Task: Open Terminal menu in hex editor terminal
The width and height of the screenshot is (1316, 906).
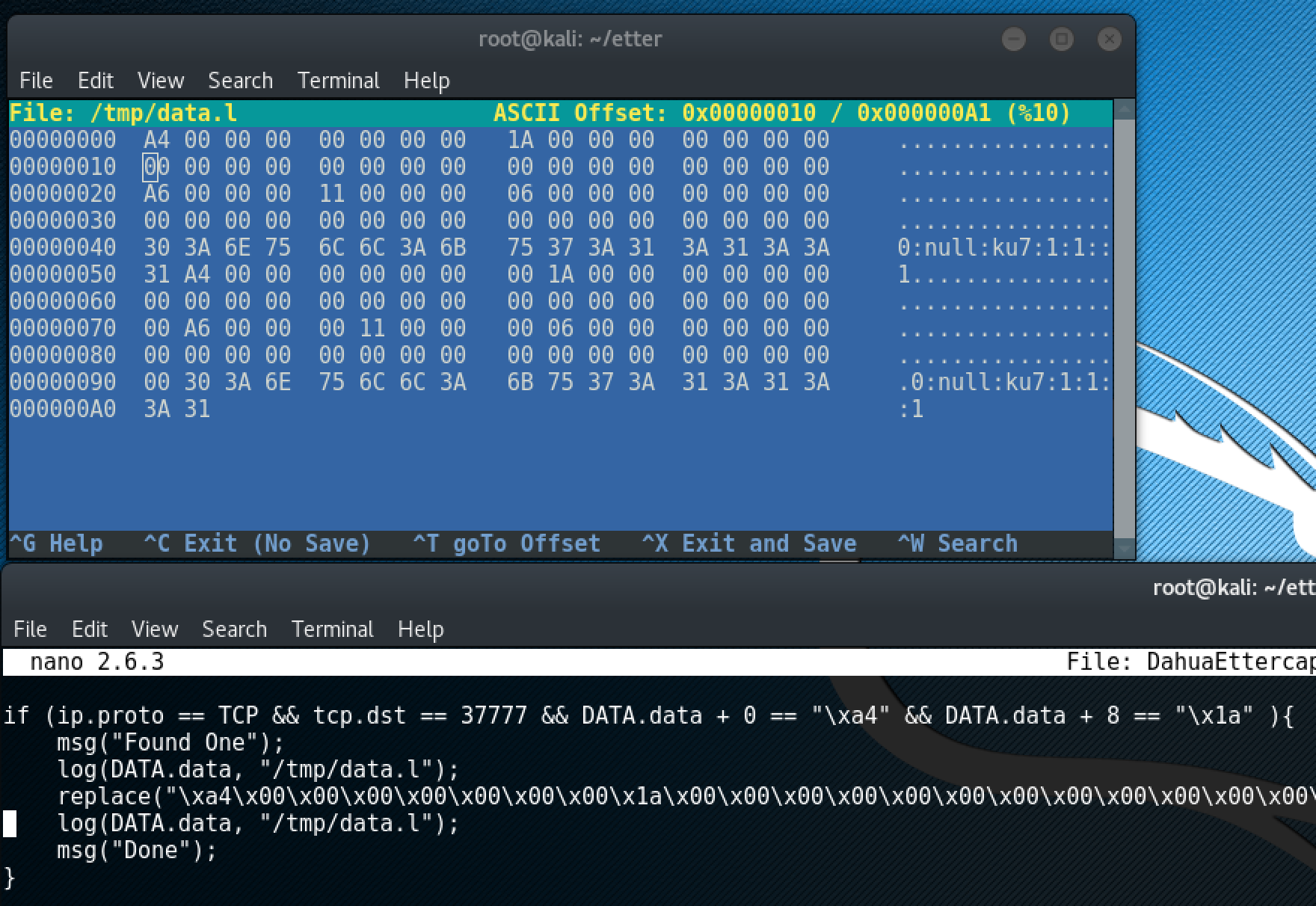Action: 338,80
